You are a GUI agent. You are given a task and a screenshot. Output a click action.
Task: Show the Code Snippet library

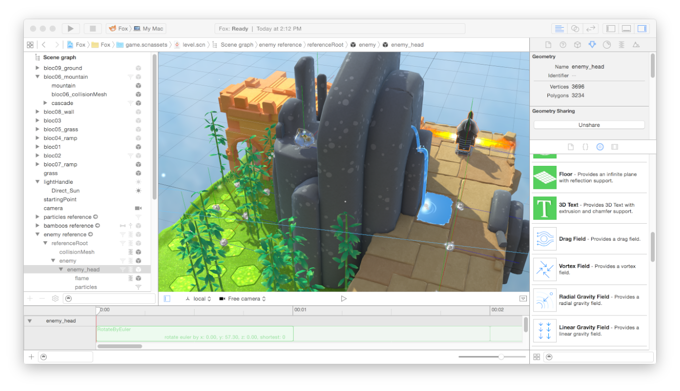click(x=585, y=147)
